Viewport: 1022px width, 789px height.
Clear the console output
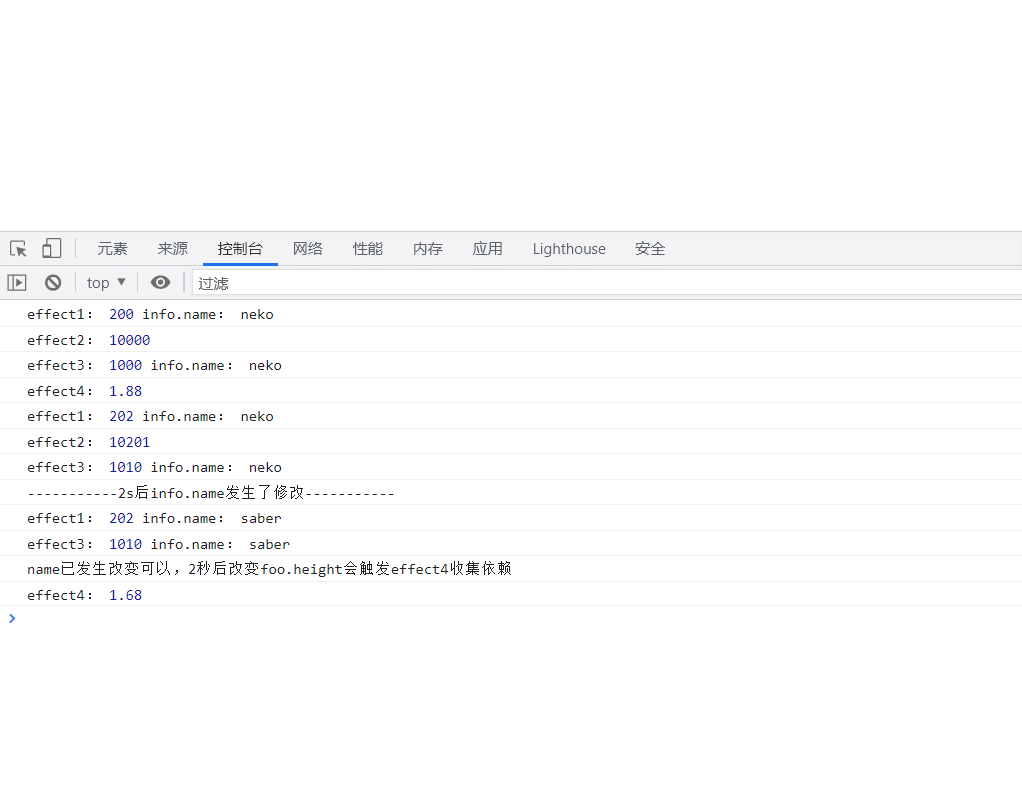[x=53, y=282]
